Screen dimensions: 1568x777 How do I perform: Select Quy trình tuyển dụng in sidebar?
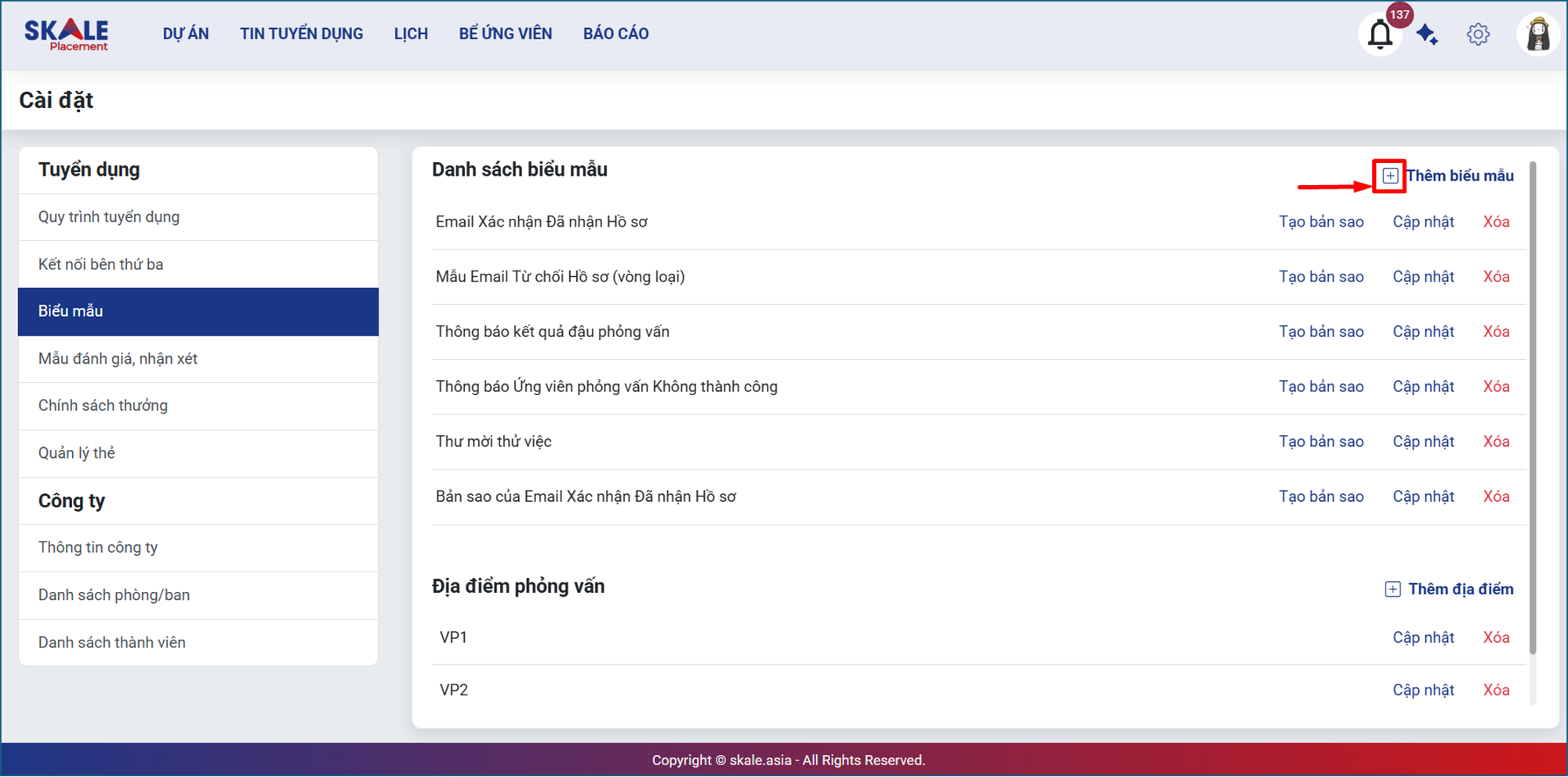[109, 217]
